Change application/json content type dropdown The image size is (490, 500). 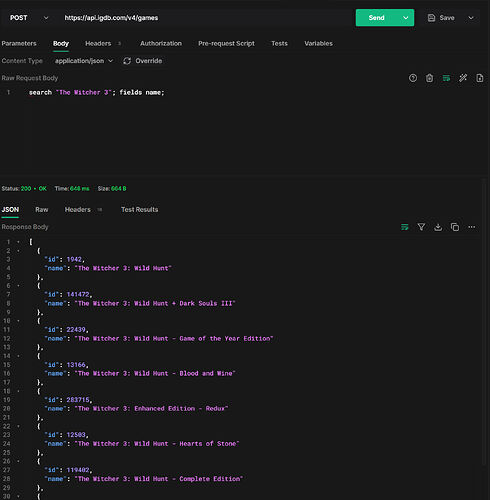84,61
